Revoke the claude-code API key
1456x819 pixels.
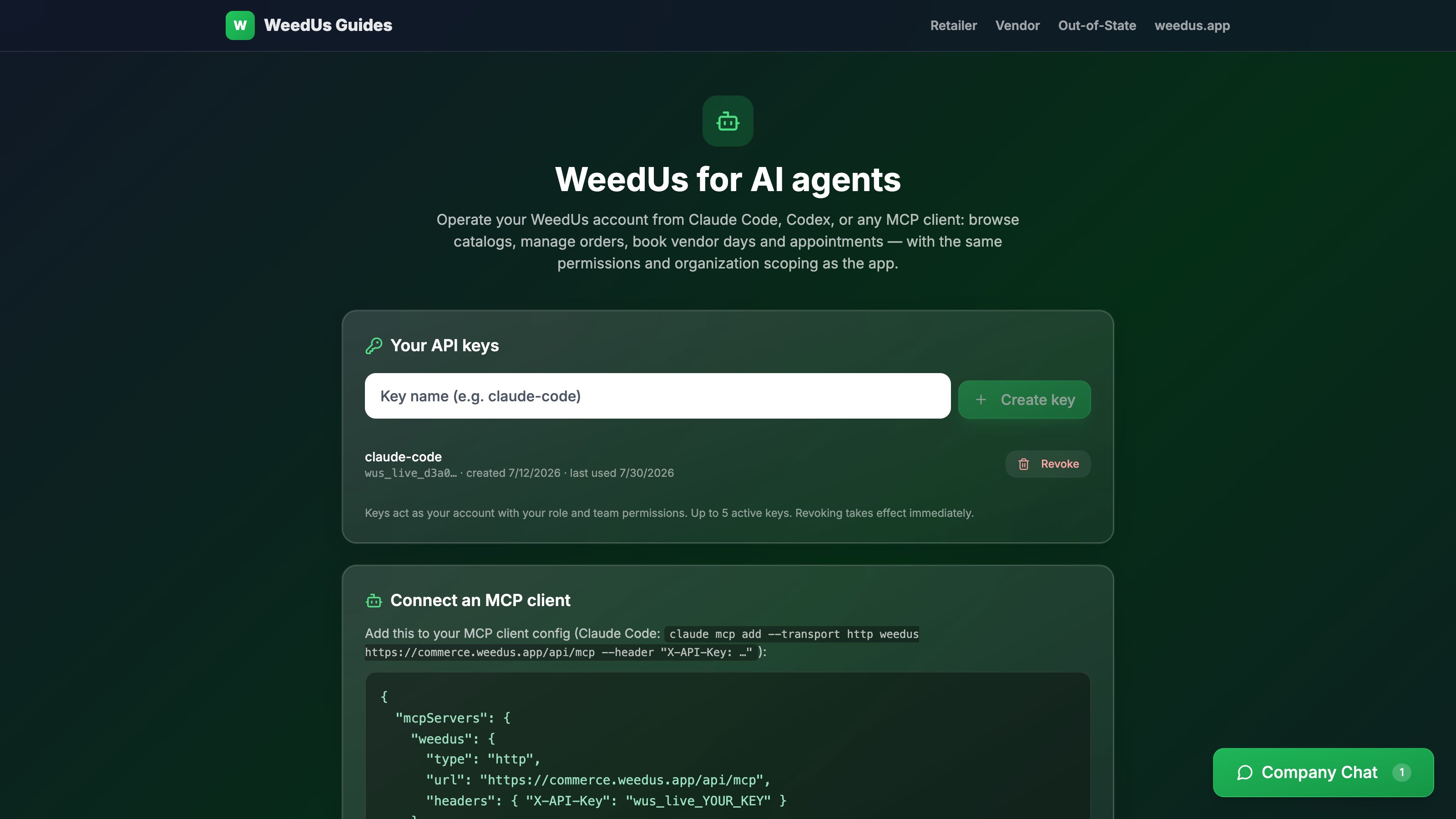[x=1048, y=464]
